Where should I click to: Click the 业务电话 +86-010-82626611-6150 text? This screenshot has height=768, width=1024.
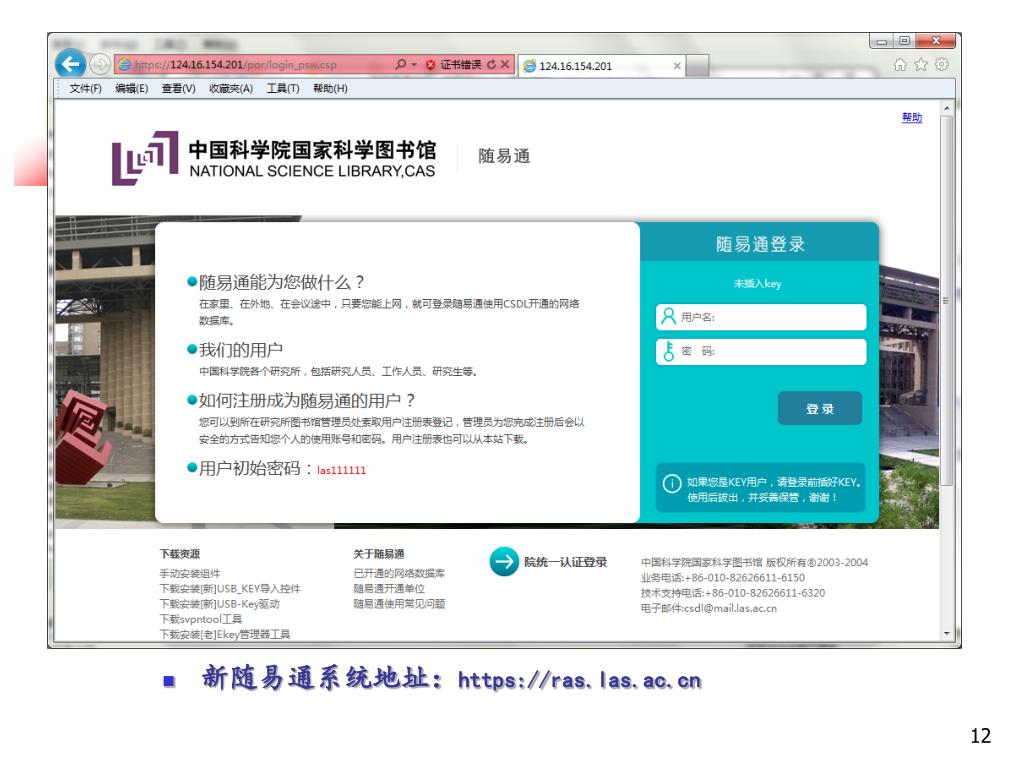[x=723, y=578]
